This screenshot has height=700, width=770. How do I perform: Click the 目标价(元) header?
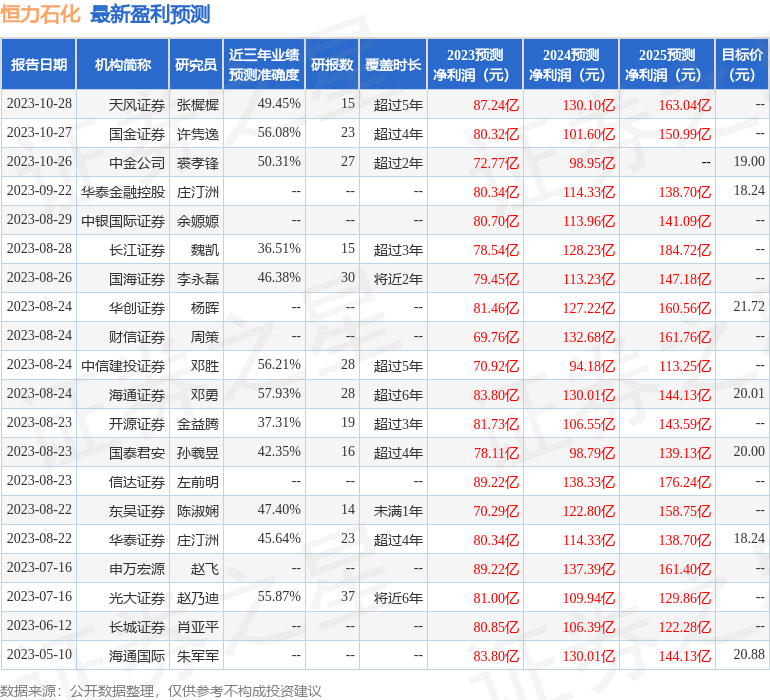point(742,64)
